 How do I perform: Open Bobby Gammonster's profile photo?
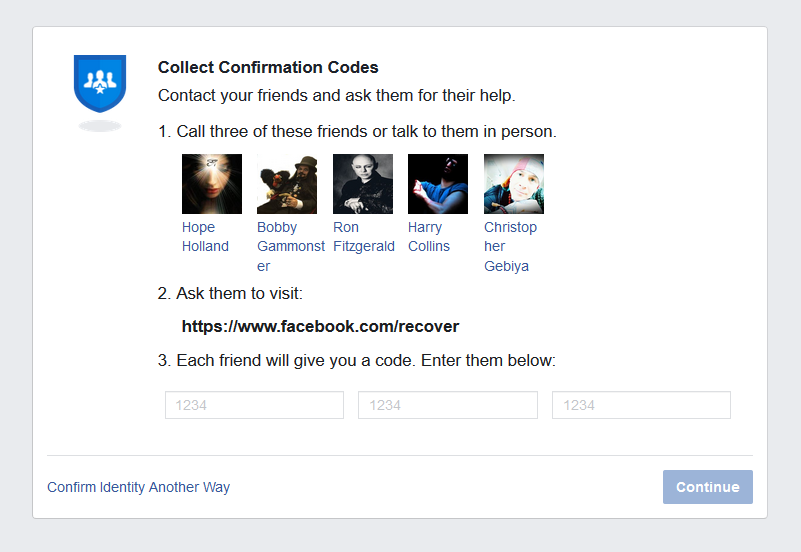point(287,184)
